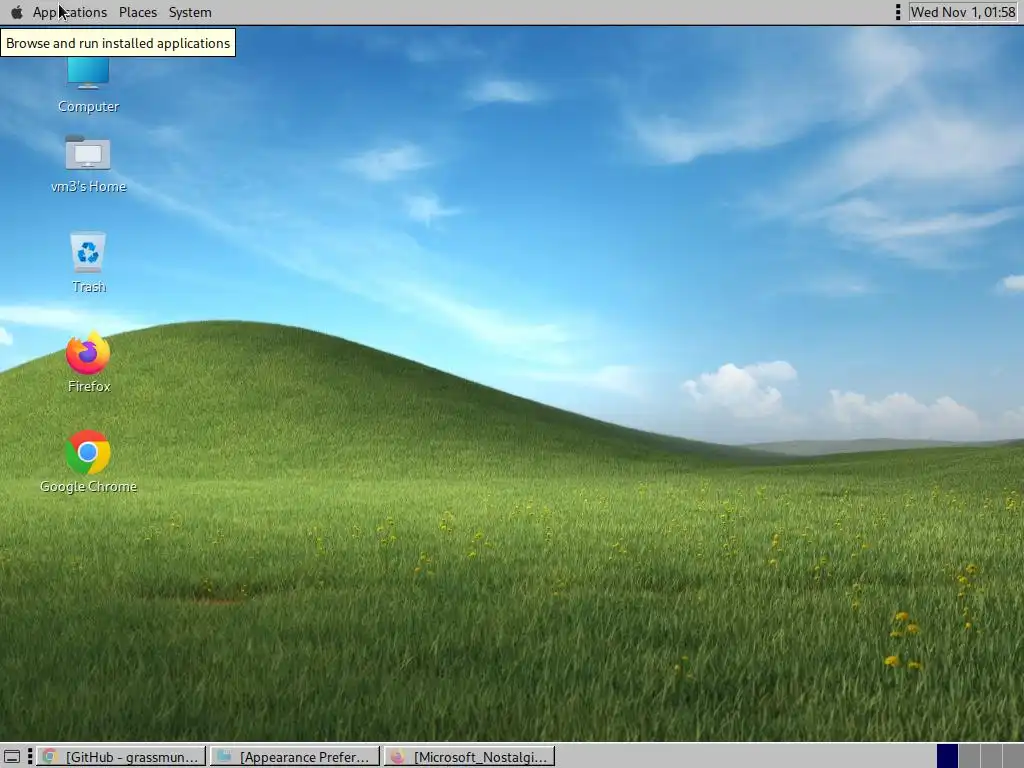Click the "Google Chrome" label text
This screenshot has width=1024, height=768.
tap(88, 487)
